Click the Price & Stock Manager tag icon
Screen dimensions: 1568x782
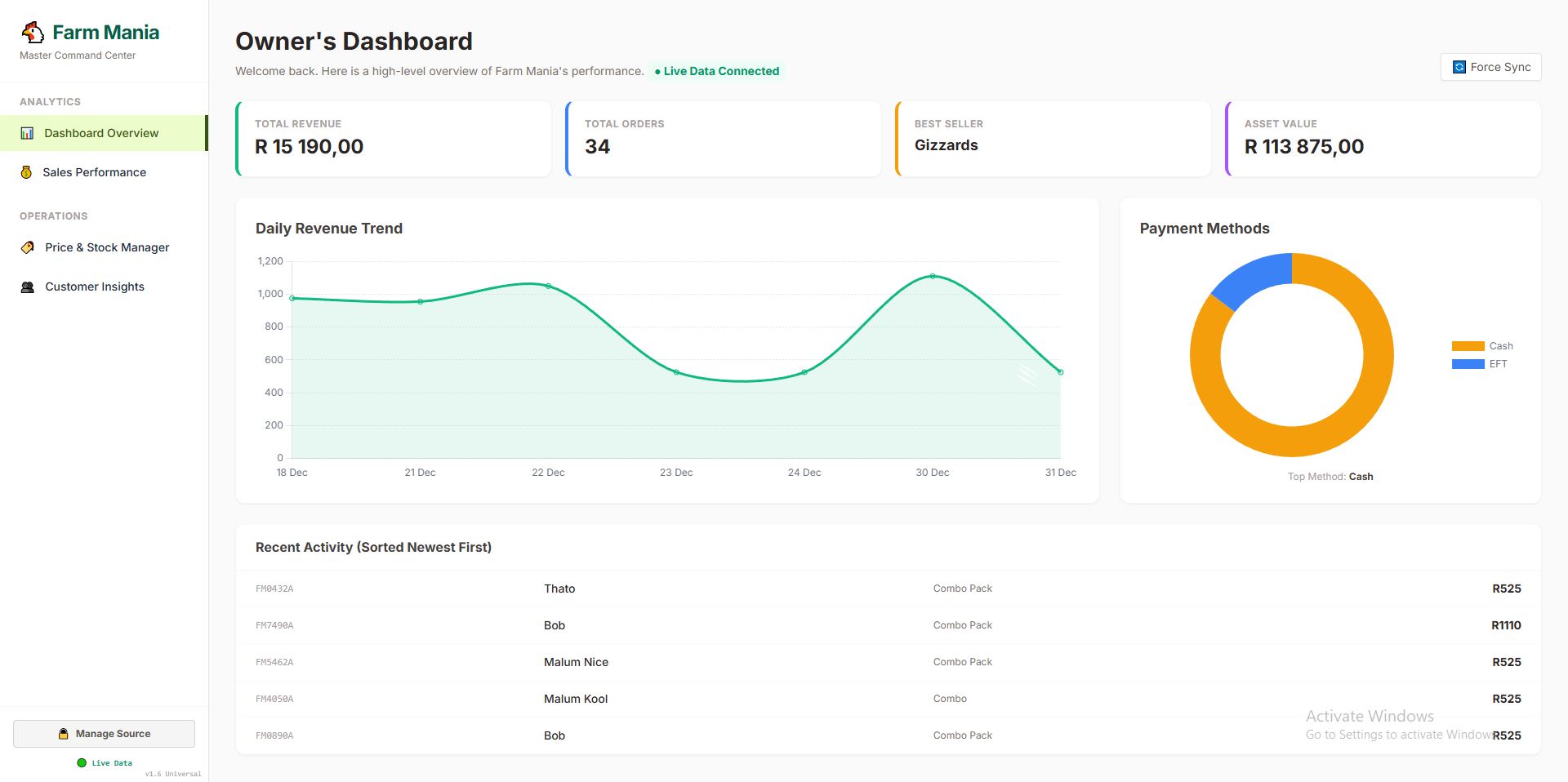[27, 247]
